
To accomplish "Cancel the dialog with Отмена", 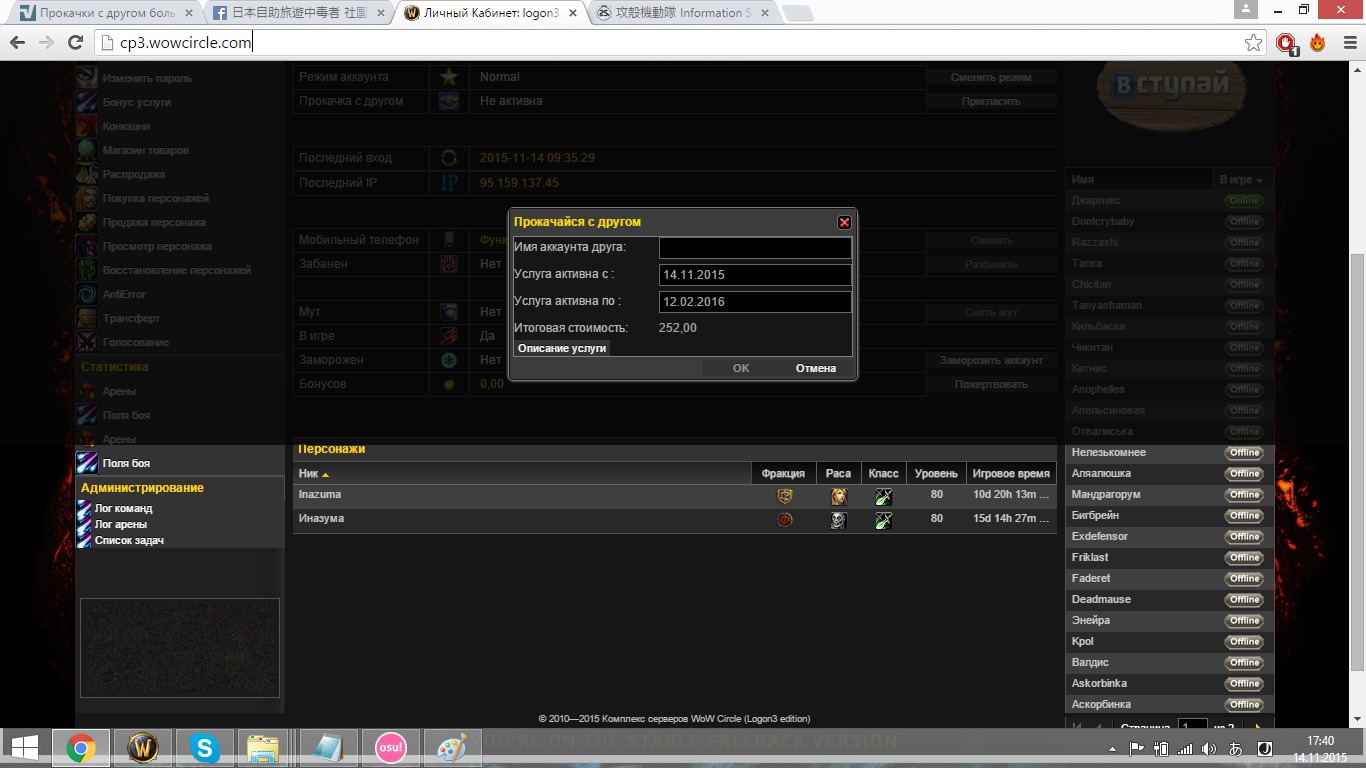I will point(816,368).
